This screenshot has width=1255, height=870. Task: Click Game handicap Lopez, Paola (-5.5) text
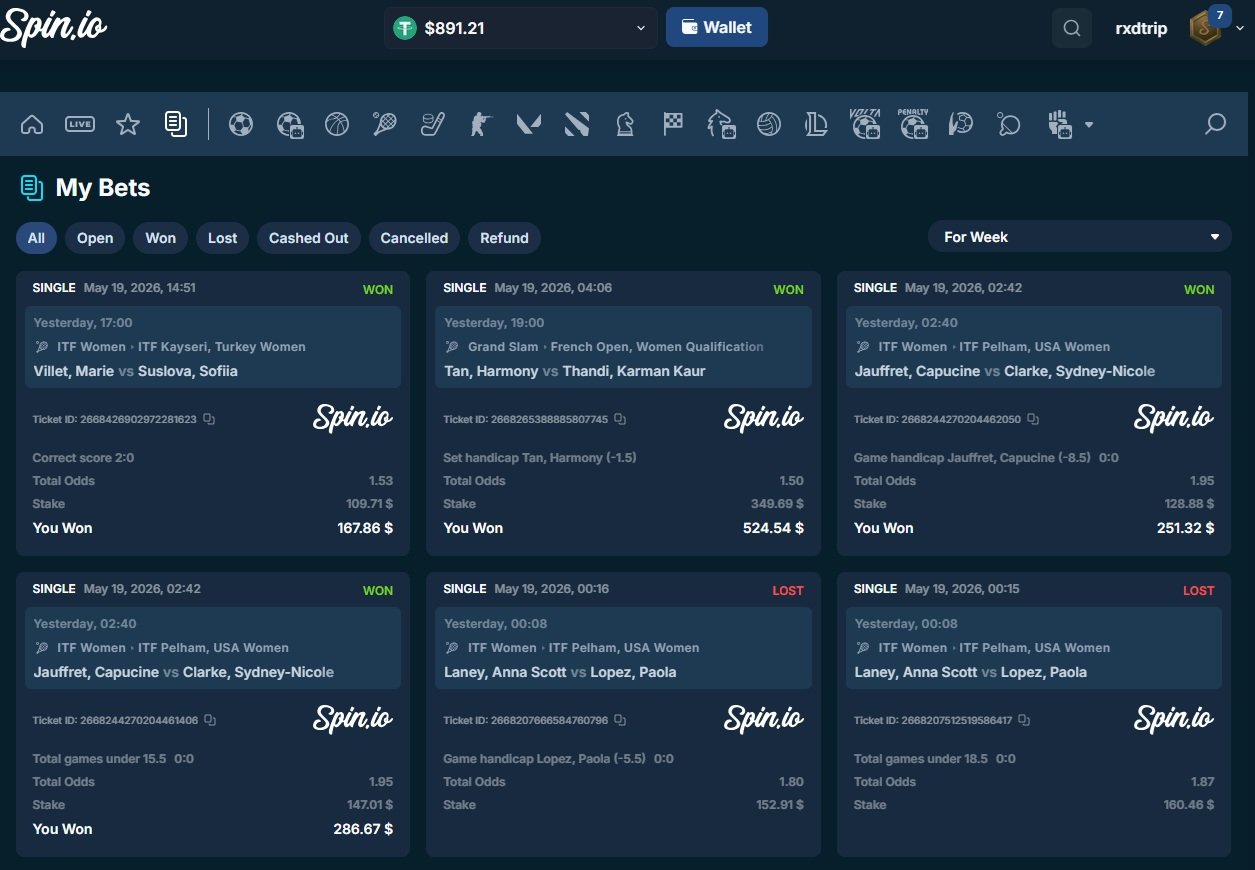click(x=545, y=759)
